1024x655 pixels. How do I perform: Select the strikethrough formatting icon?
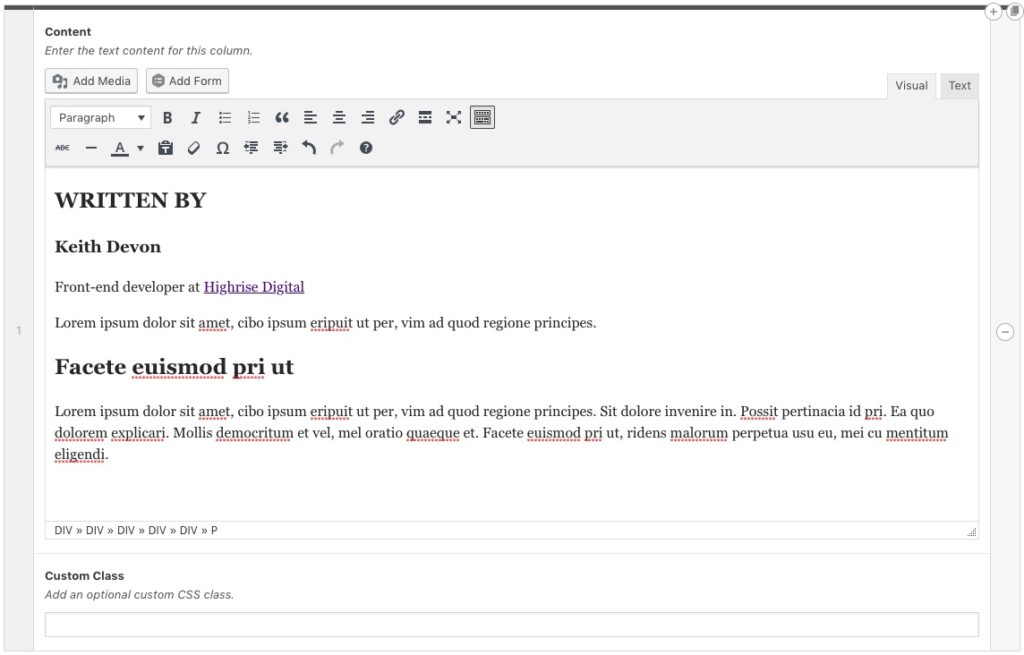[x=61, y=147]
